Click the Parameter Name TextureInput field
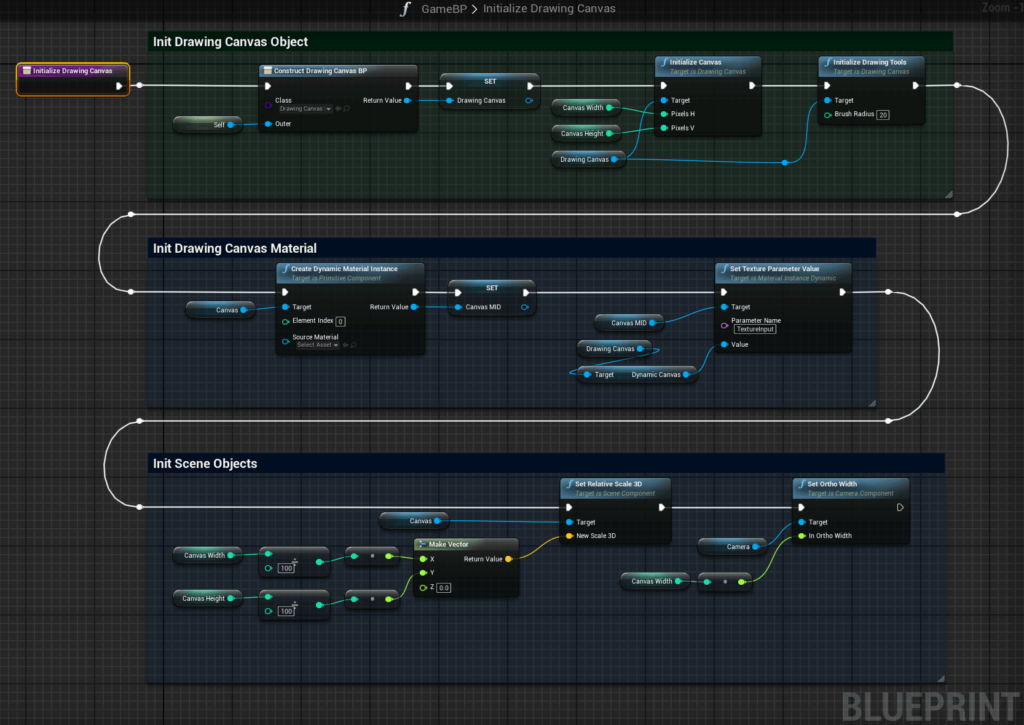Screen dimensions: 1024x725 pyautogui.click(x=755, y=329)
